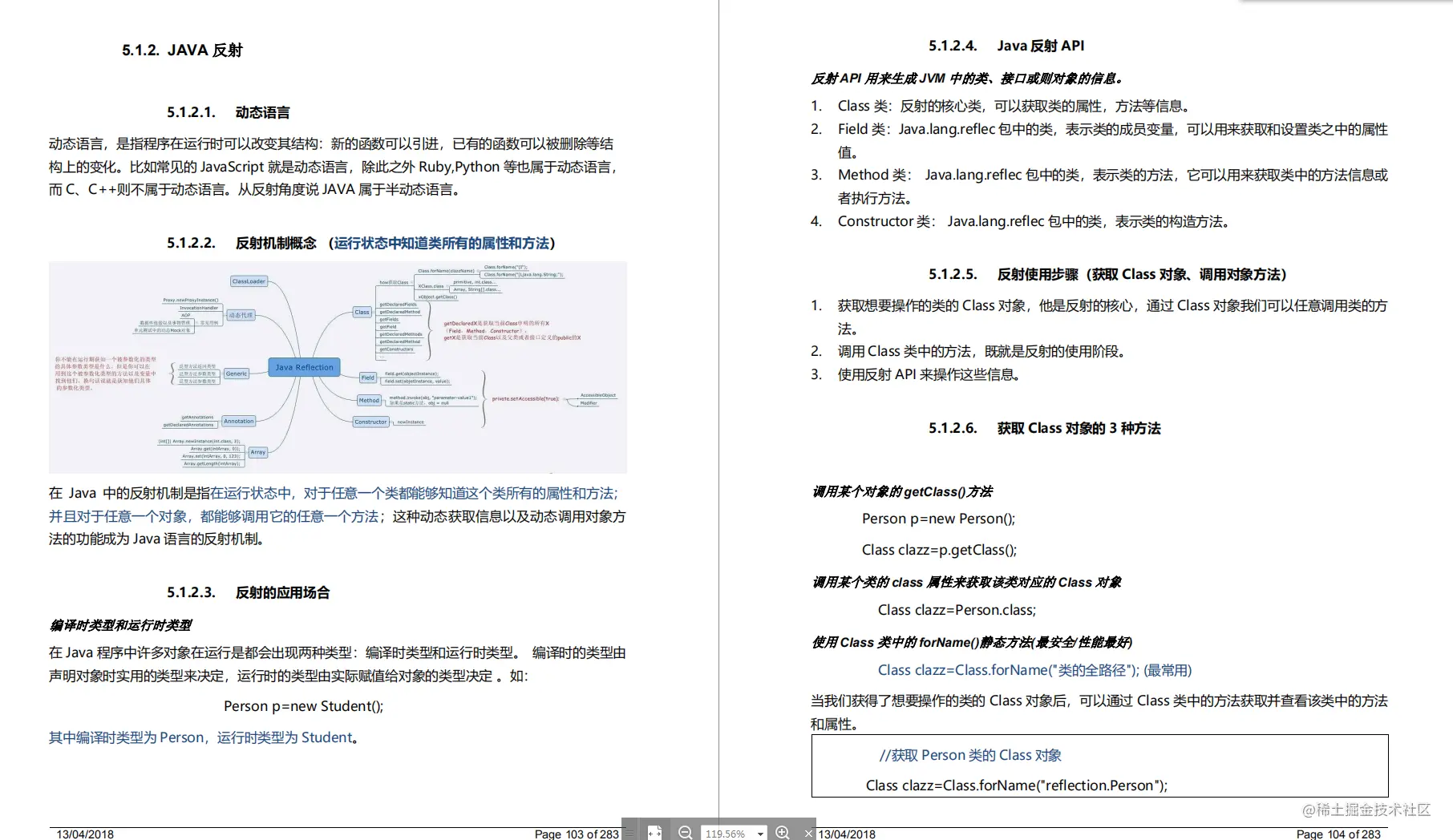Click the italic text '编译时类型和运行时类型'
The width and height of the screenshot is (1453, 840).
pos(121,625)
